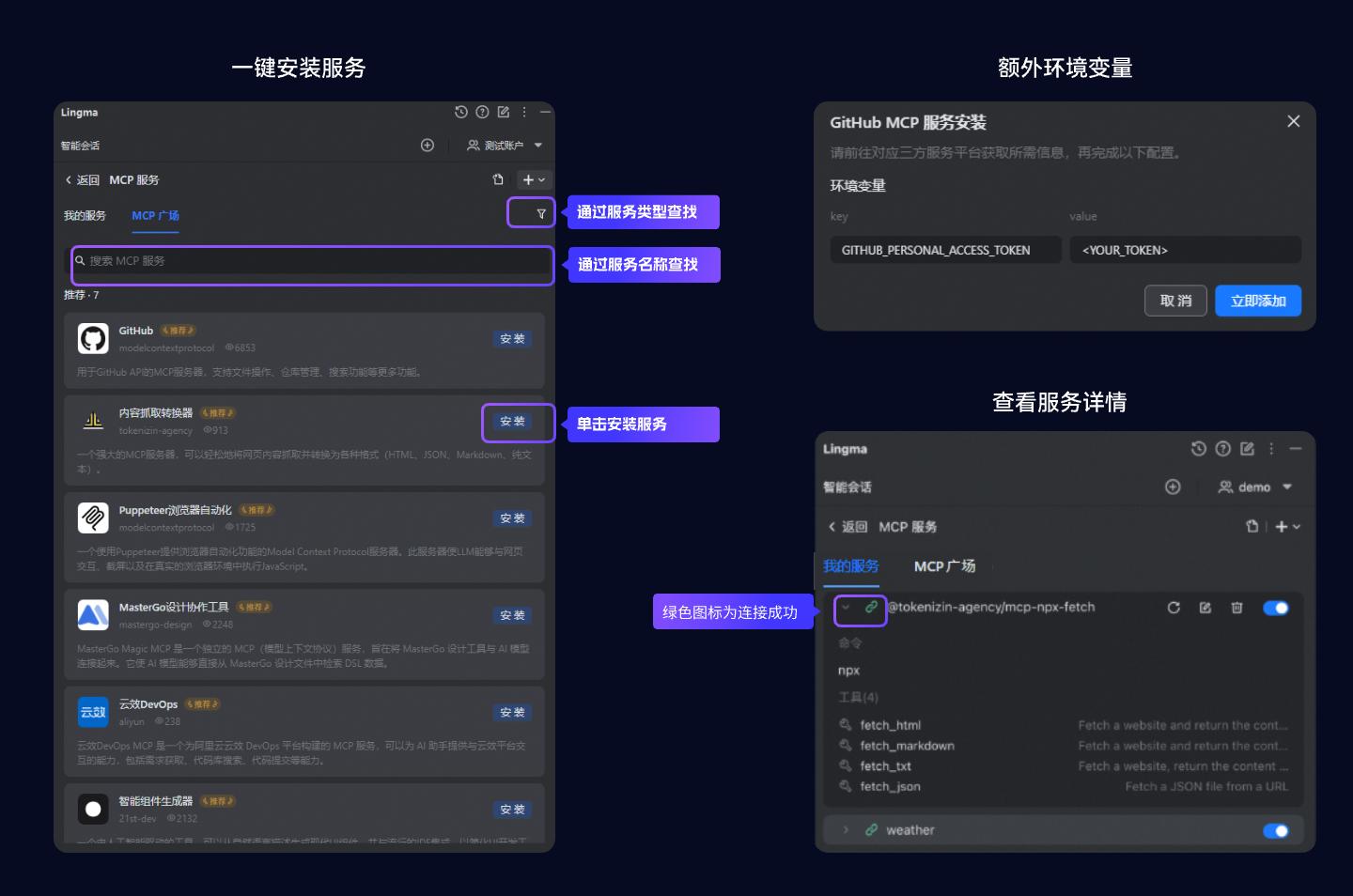Switch to the MCP 广场 tab in right panel
This screenshot has height=896, width=1353.
(944, 566)
